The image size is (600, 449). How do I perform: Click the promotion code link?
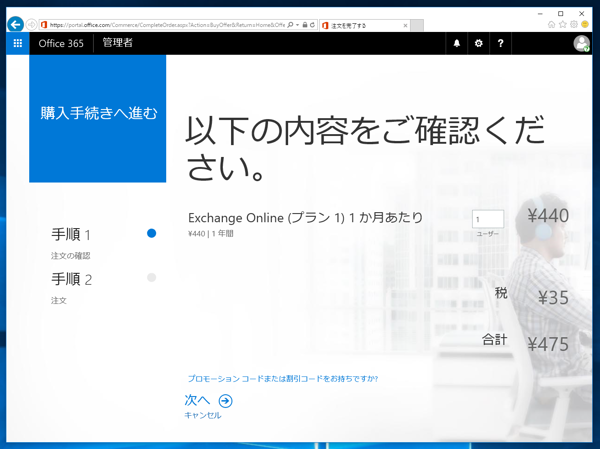coord(283,379)
